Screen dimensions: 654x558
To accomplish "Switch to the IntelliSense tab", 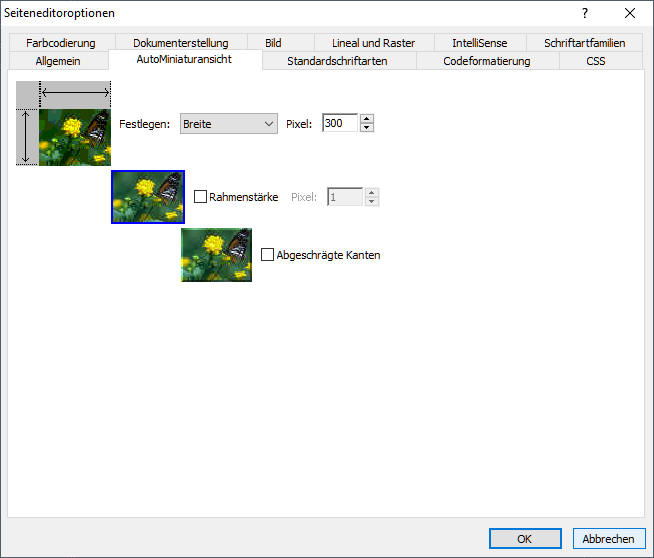I will pos(480,43).
